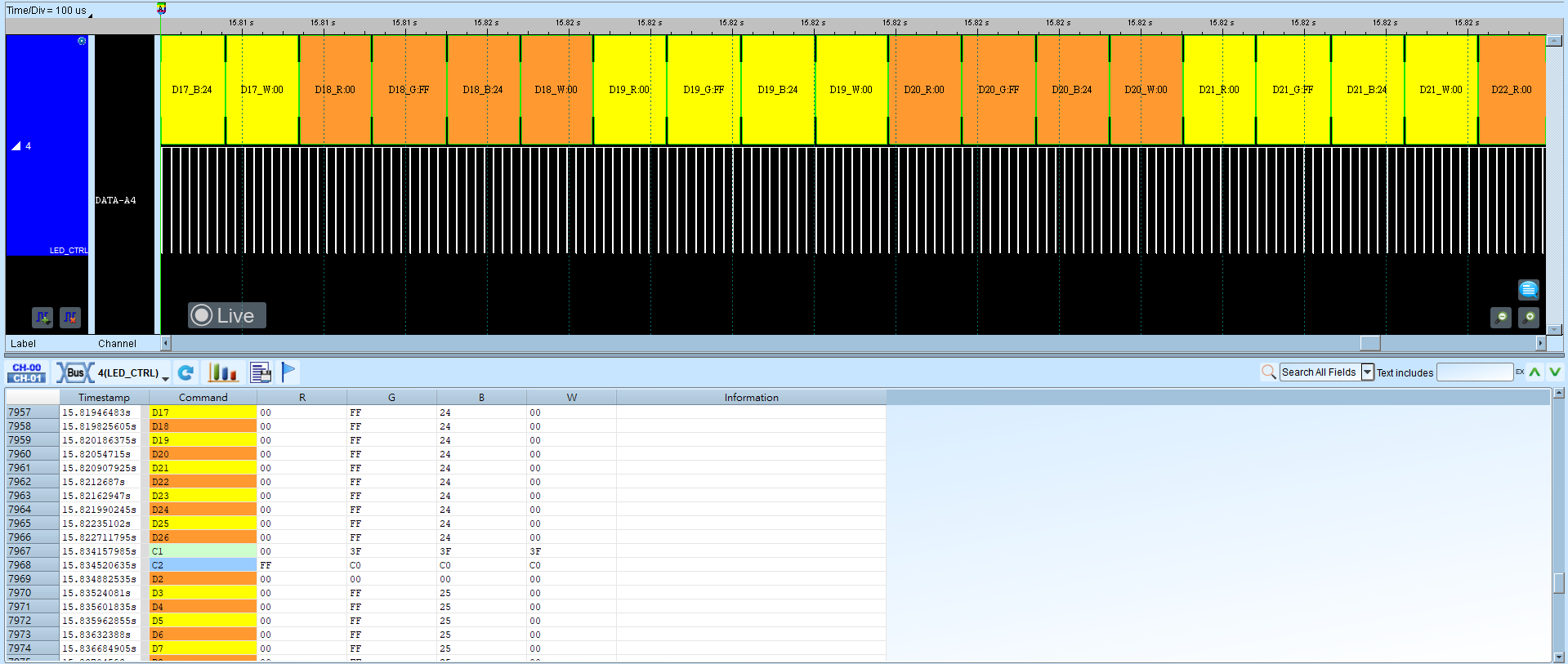This screenshot has width=1568, height=664.
Task: Click the CH-00/CH-01 channel switch icon
Action: [x=27, y=373]
